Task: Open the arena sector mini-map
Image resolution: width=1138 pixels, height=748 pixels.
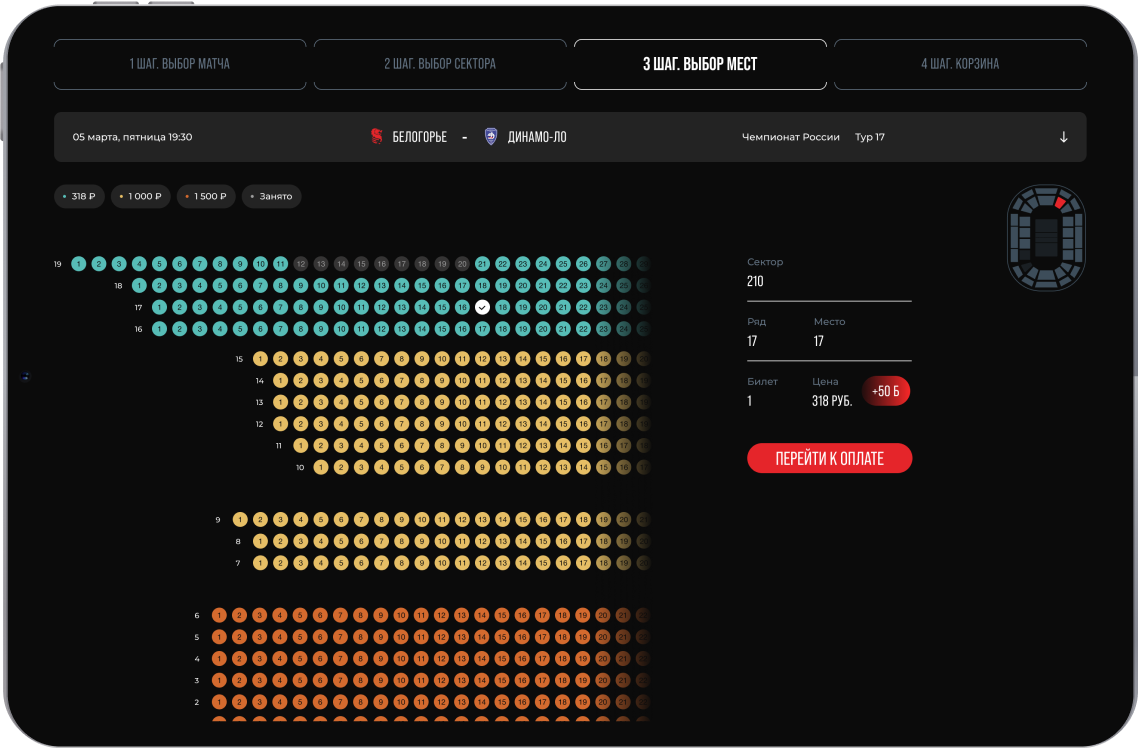Action: (1045, 237)
